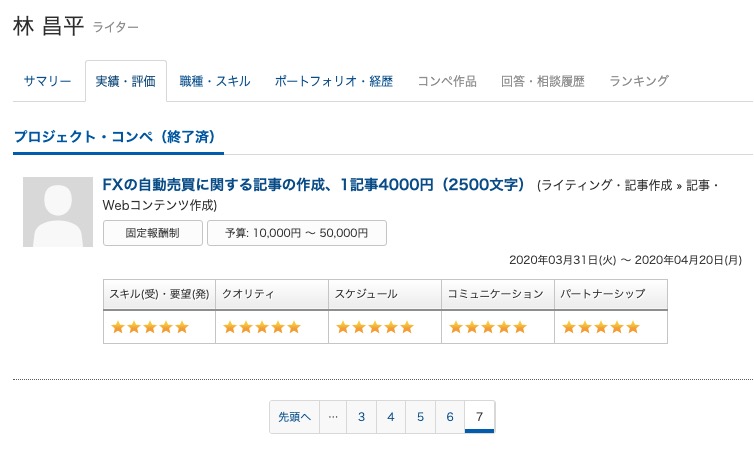The height and width of the screenshot is (455, 754).
Task: Open the ポートフォリオ・経歴 tab
Action: [334, 81]
